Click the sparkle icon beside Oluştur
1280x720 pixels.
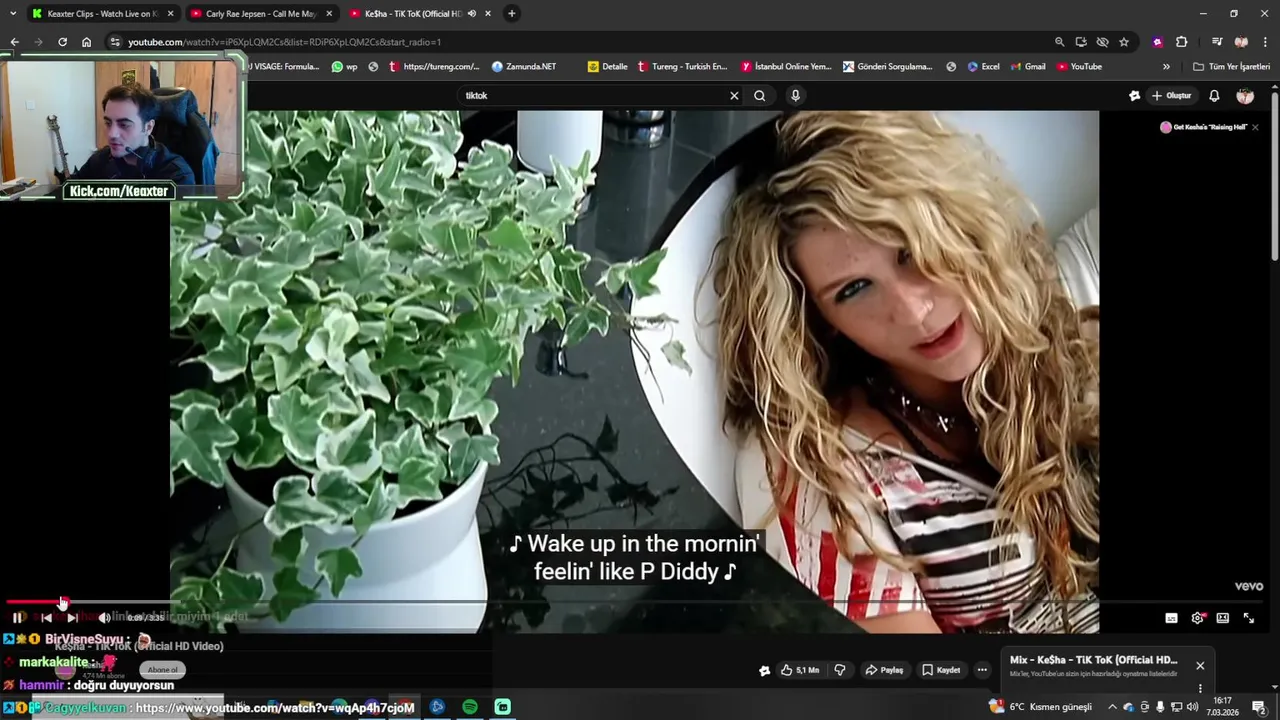[x=1134, y=96]
